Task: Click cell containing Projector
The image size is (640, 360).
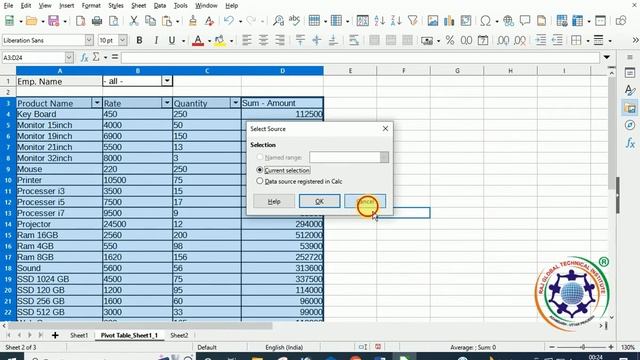Action: point(59,224)
